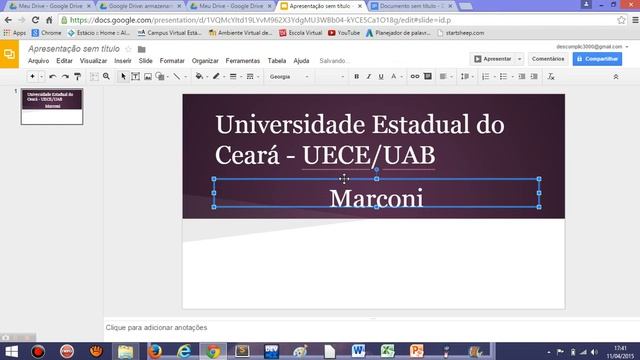Collapse the menus with double chevron
The image size is (640, 360).
(616, 77)
